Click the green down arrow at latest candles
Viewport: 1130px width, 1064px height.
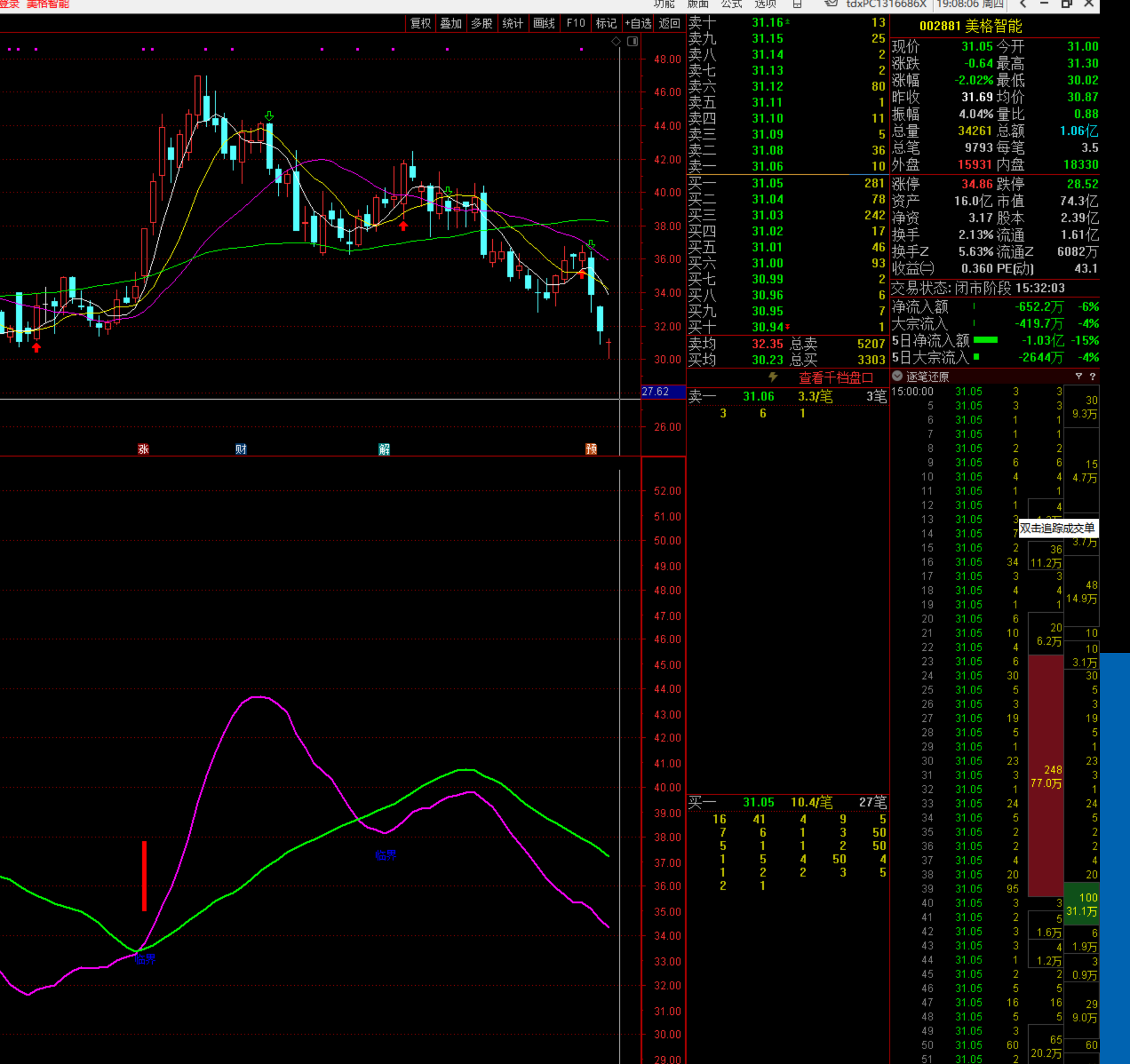coord(591,244)
